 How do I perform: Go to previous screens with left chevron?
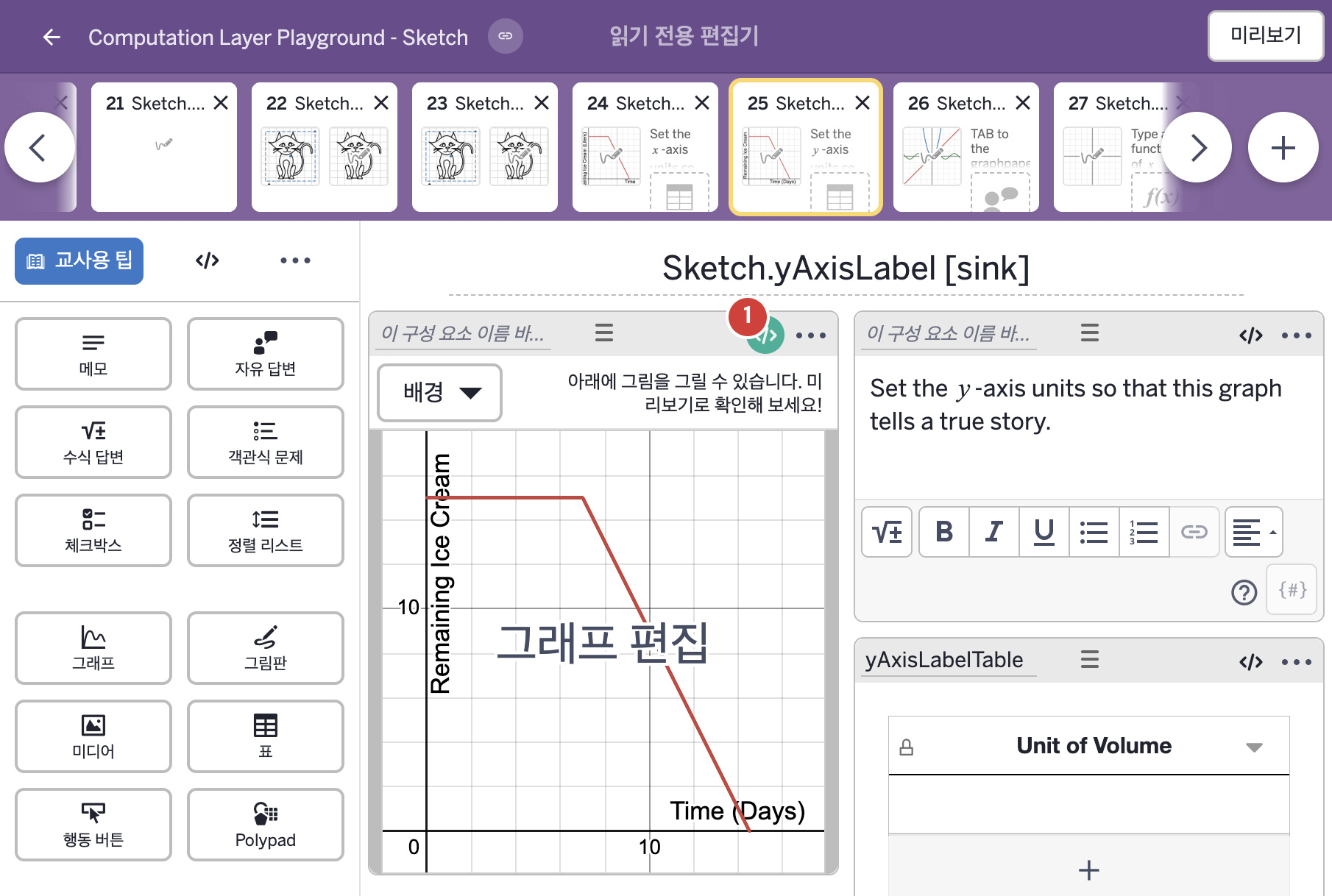pyautogui.click(x=38, y=147)
